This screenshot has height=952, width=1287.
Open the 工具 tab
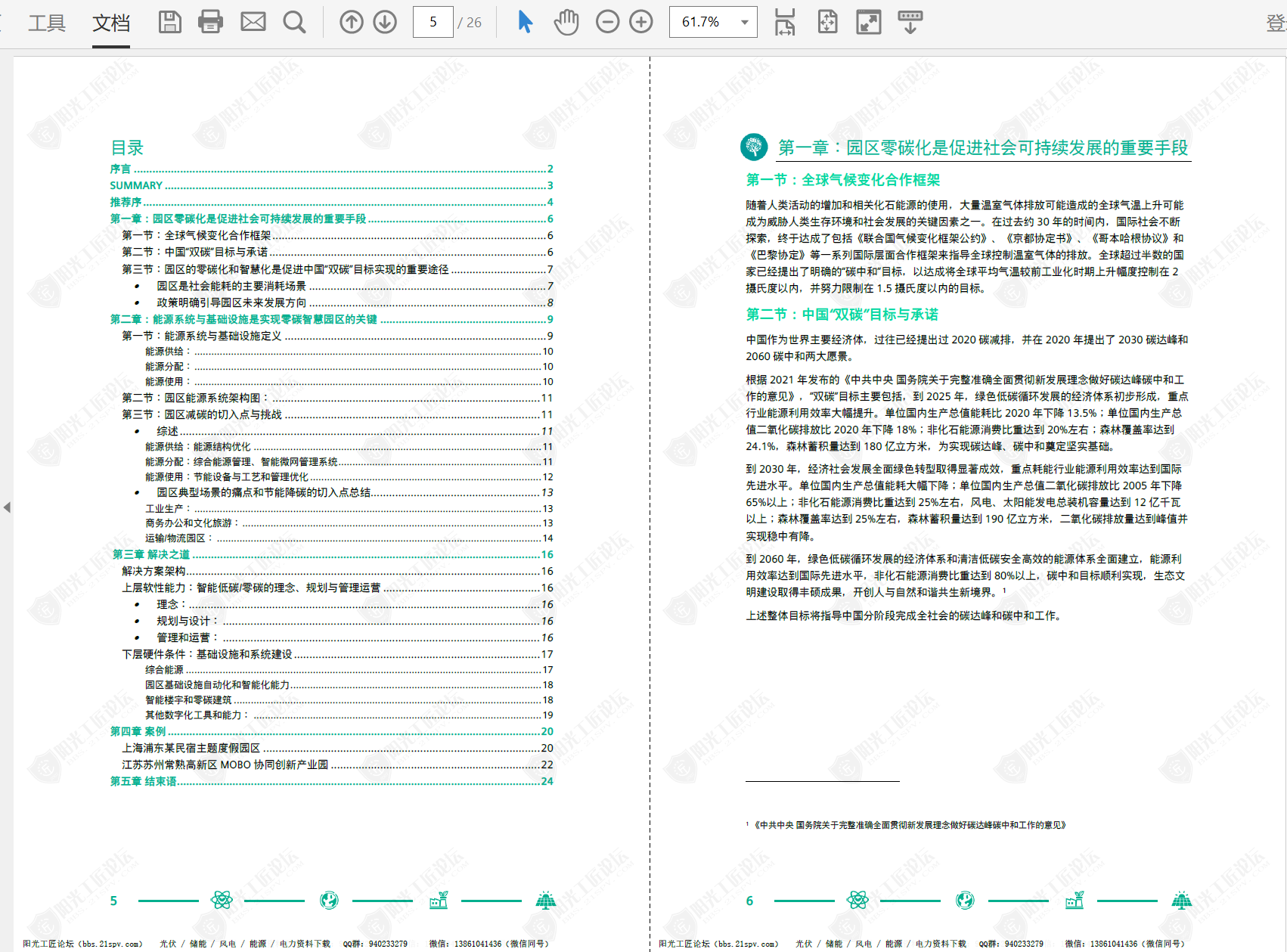[x=47, y=23]
